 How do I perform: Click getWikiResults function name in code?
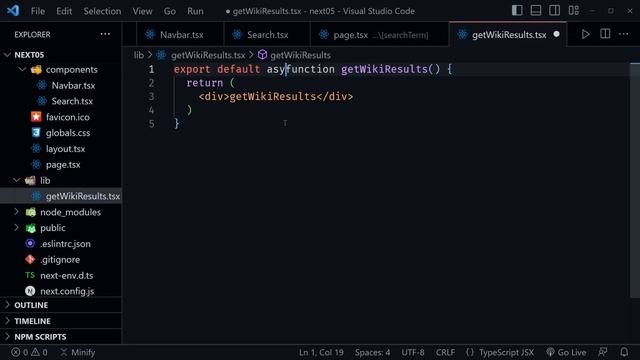[384, 69]
